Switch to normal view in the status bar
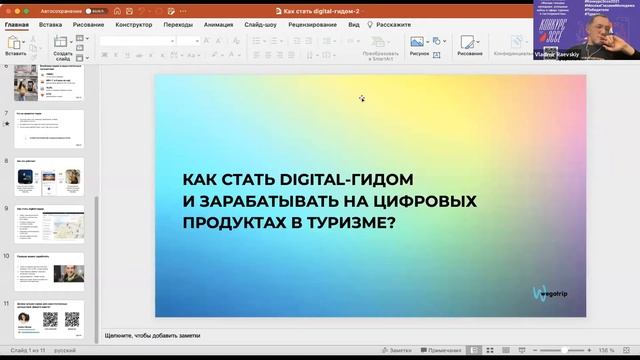 pos(475,350)
